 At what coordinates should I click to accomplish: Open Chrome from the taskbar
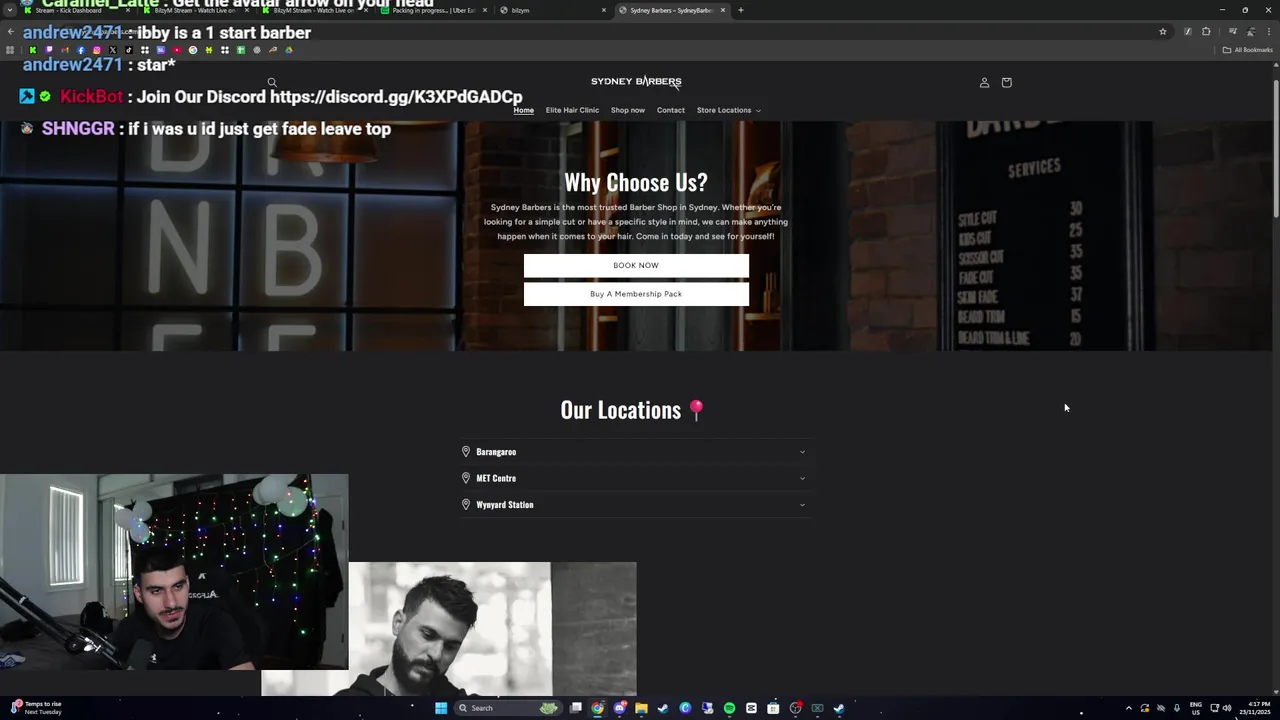click(597, 708)
